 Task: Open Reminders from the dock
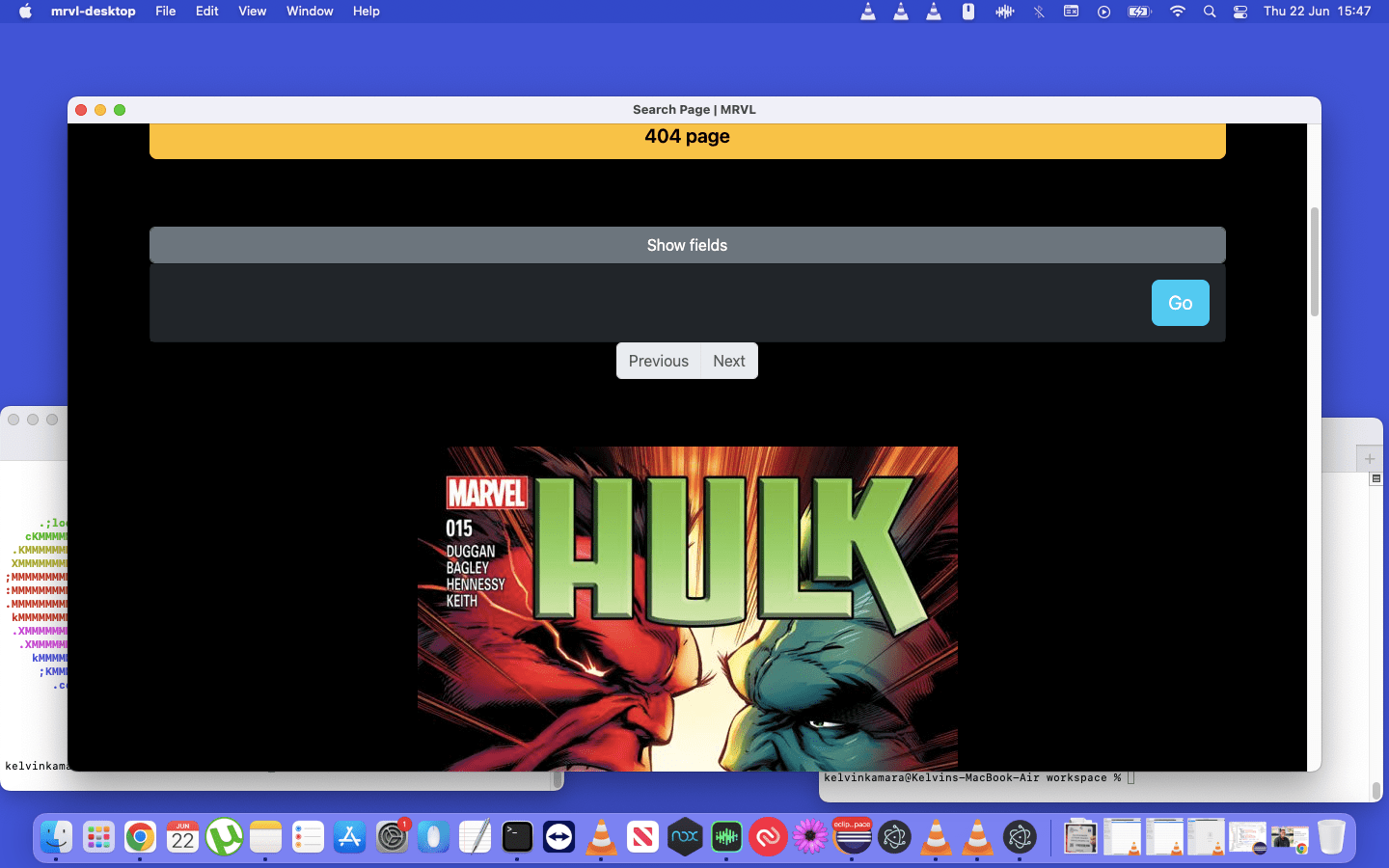(x=308, y=837)
